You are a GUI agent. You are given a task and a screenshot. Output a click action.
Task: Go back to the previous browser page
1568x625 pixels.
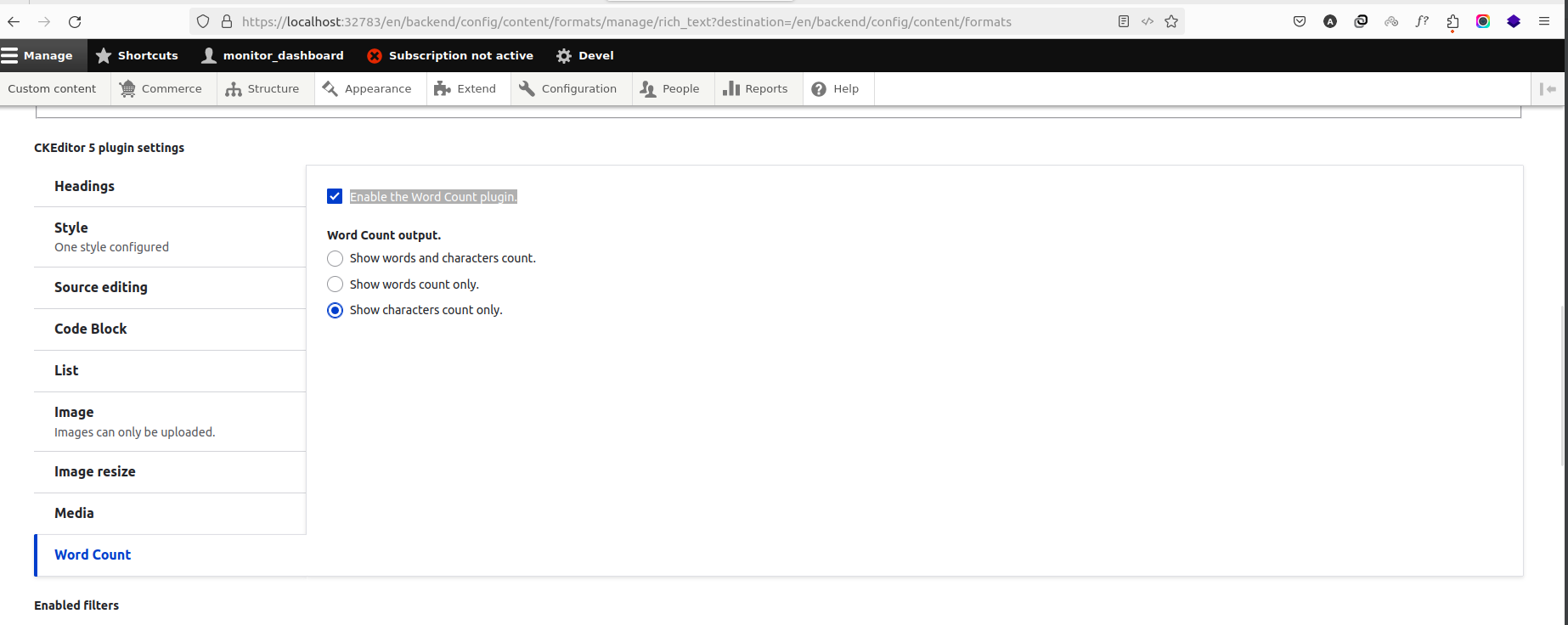14,22
